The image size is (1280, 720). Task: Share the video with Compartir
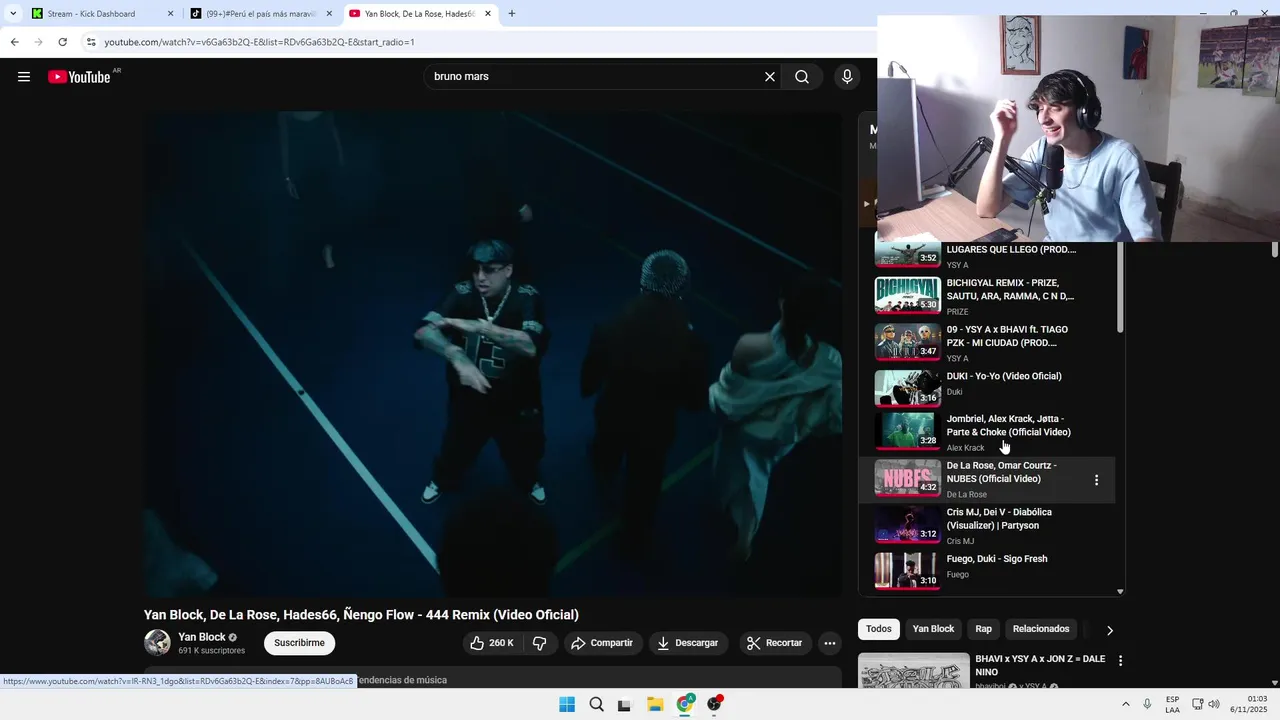(603, 643)
